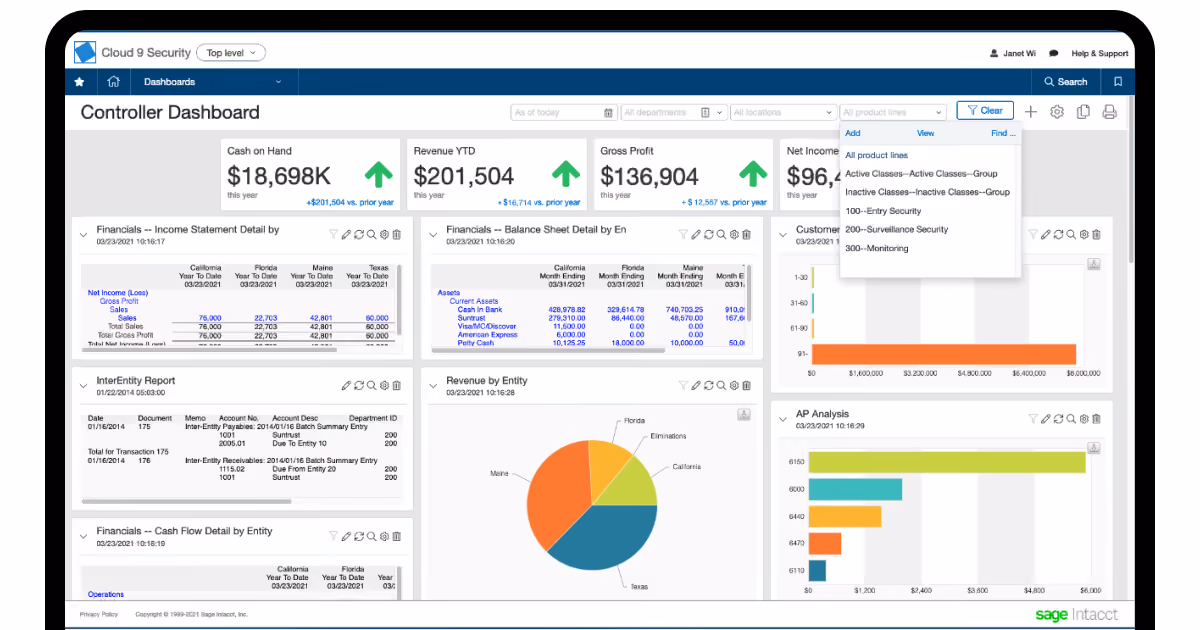Click View link in product lines dropdown
Screen dimensions: 1200x630
[x=925, y=133]
